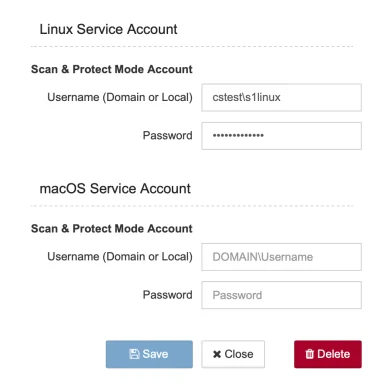Click the macOS Username (Domain or Local) label

(x=120, y=257)
